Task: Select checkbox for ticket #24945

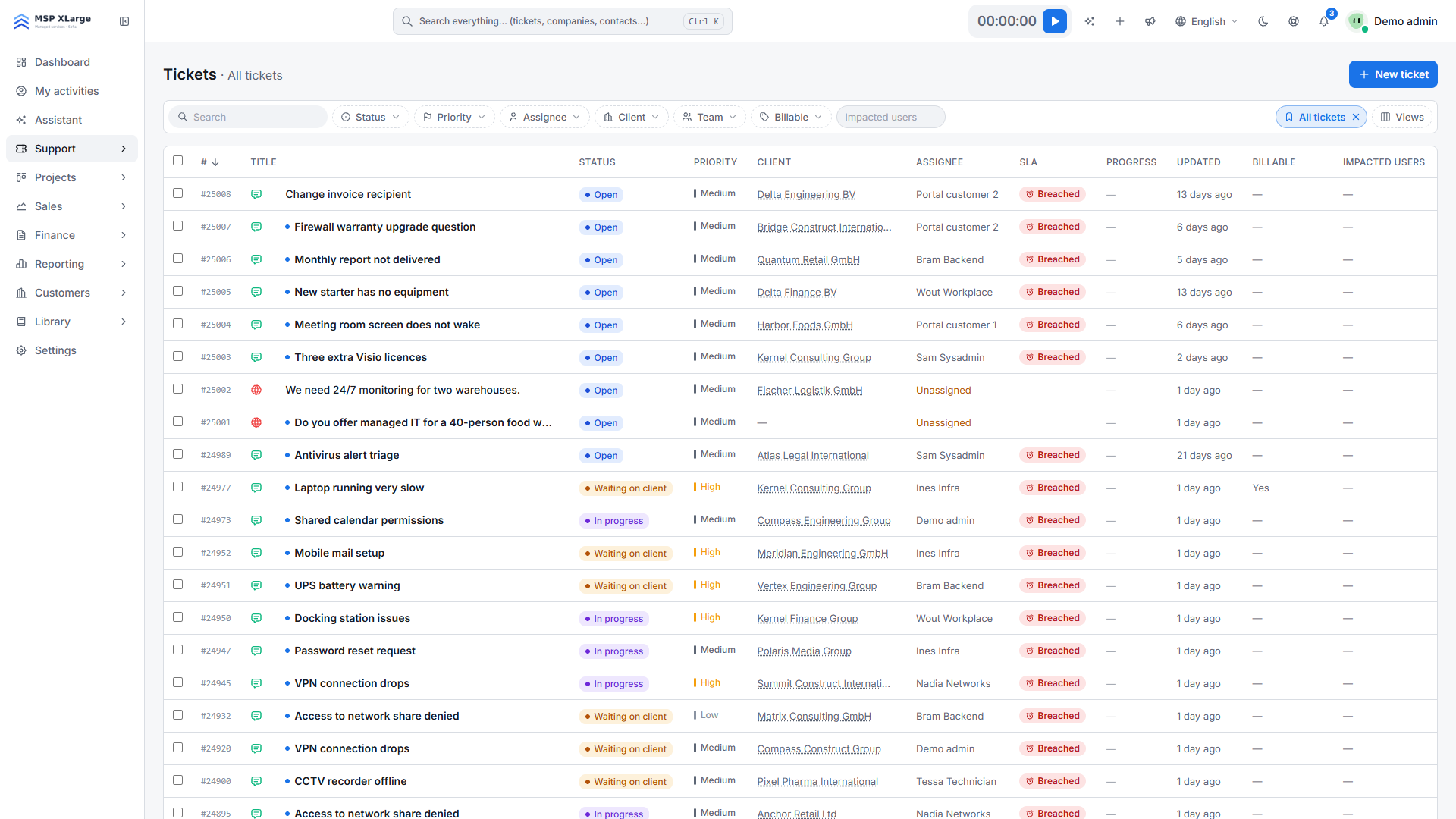Action: (x=178, y=682)
